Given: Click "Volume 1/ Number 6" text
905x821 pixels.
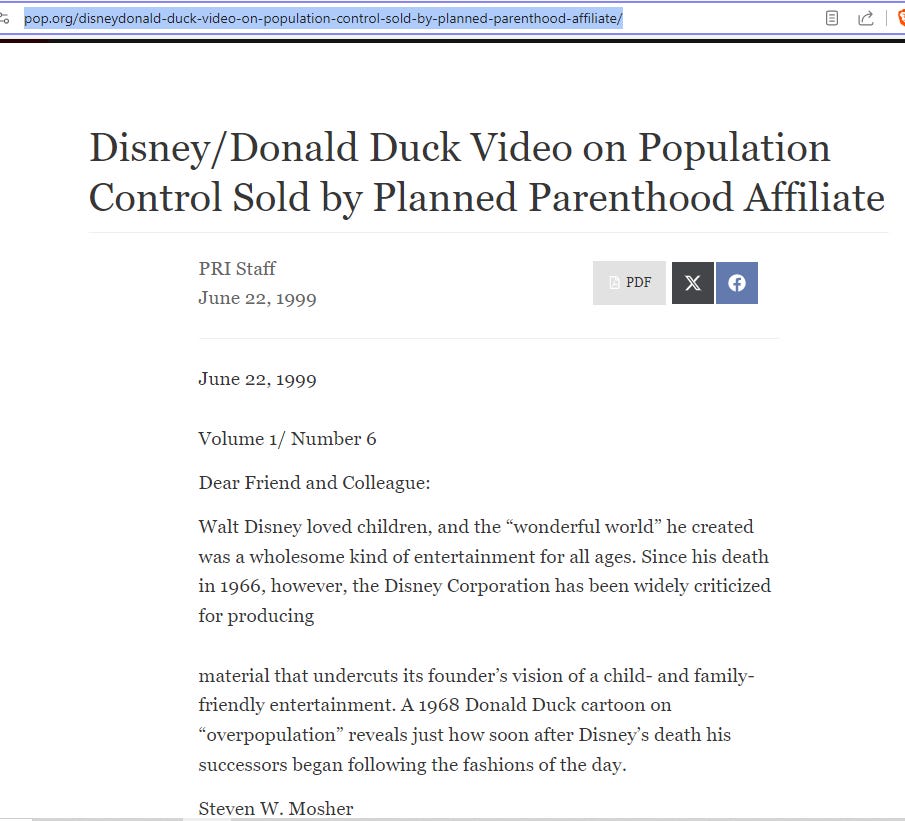Looking at the screenshot, I should (287, 439).
